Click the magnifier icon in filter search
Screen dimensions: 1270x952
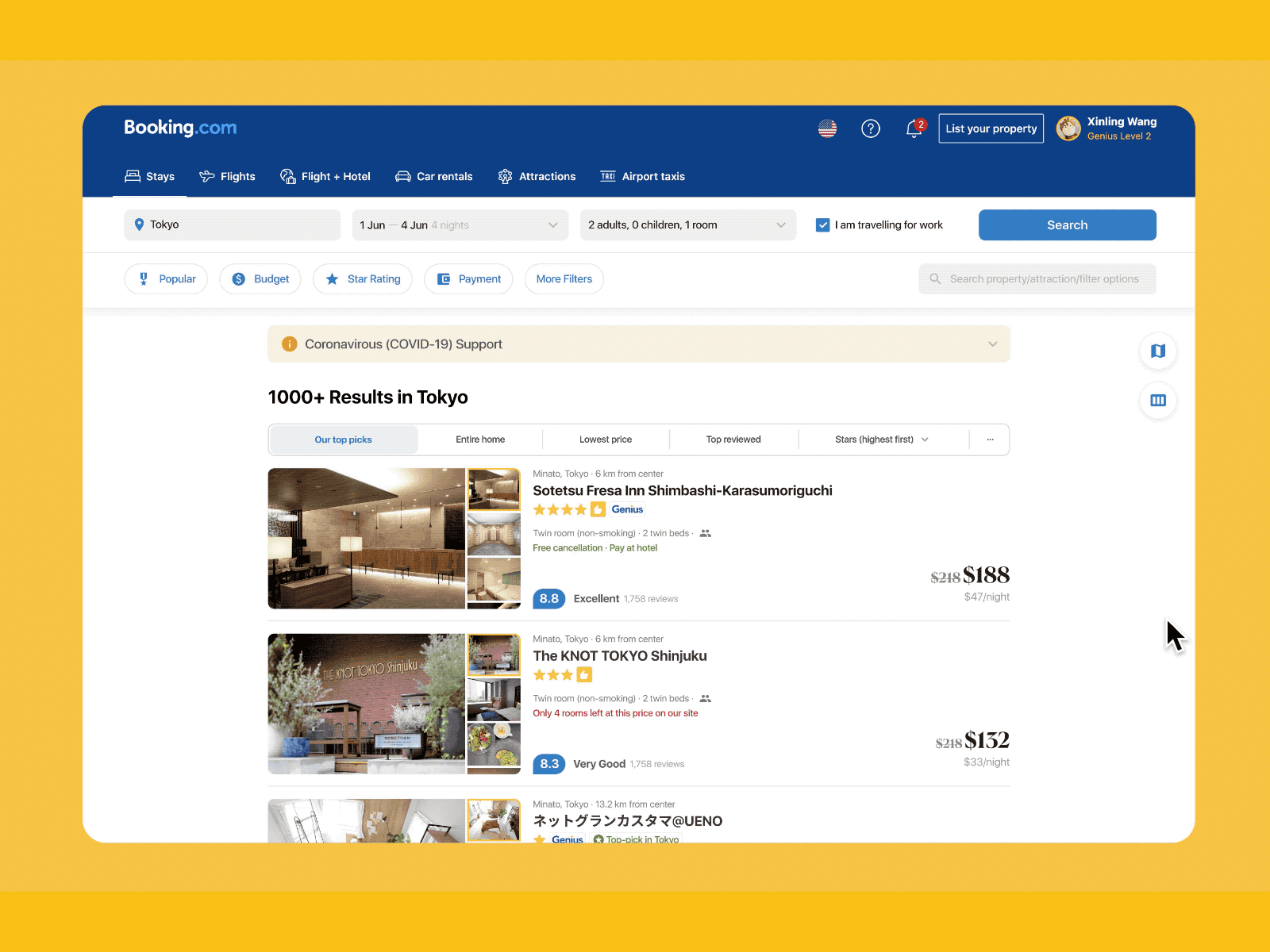click(x=935, y=278)
